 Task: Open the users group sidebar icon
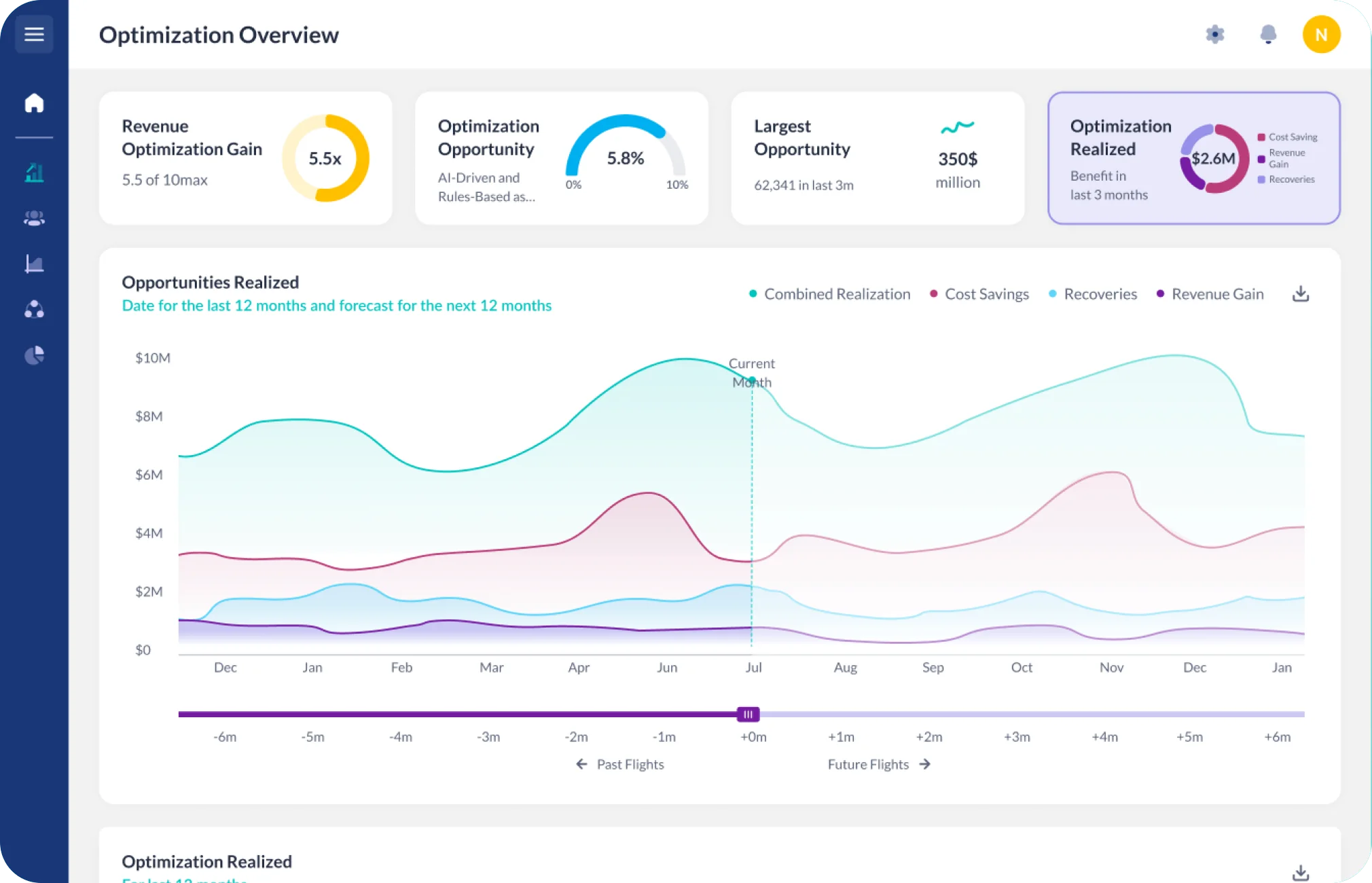point(34,218)
